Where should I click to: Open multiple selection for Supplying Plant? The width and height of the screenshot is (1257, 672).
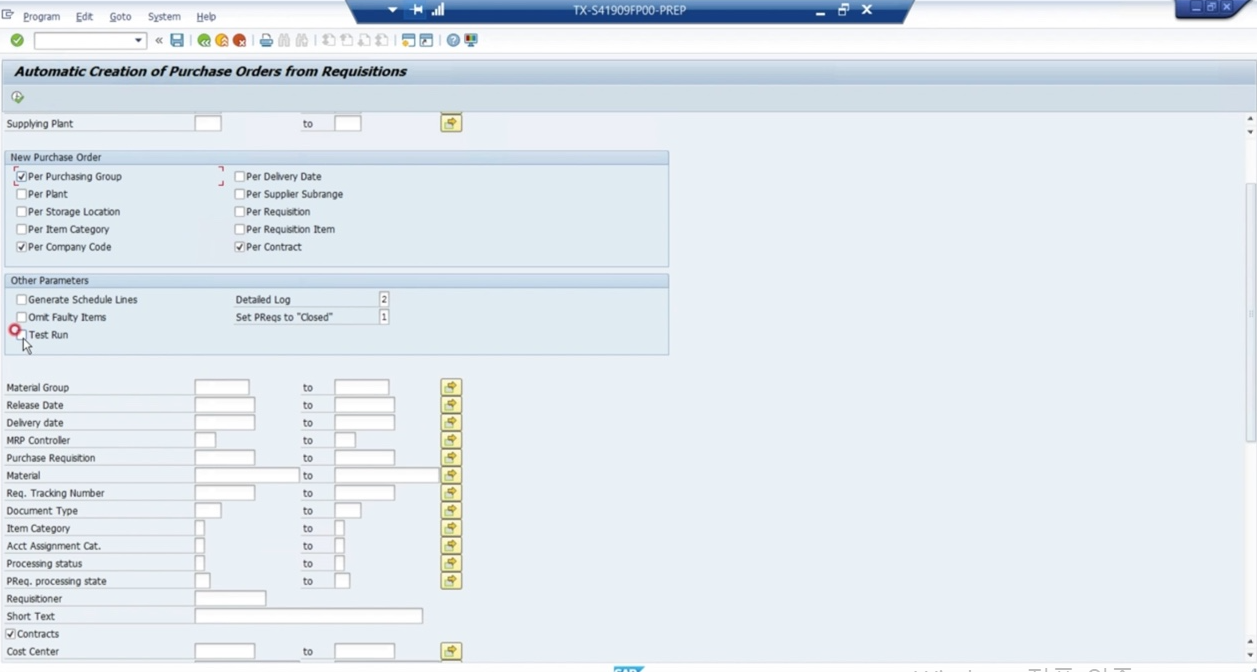(x=451, y=123)
